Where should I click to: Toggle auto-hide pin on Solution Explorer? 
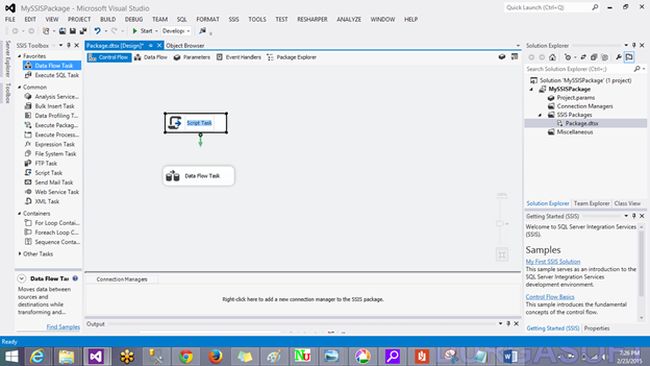pos(634,45)
